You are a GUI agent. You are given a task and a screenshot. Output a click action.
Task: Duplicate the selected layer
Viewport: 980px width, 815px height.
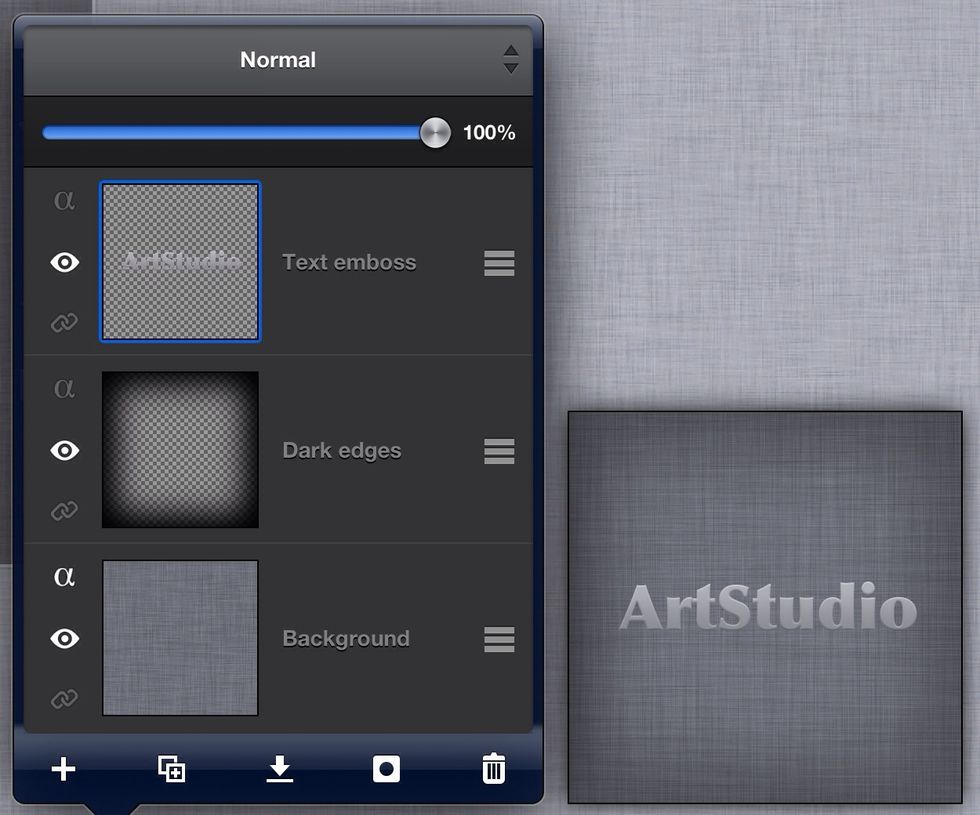pos(170,770)
